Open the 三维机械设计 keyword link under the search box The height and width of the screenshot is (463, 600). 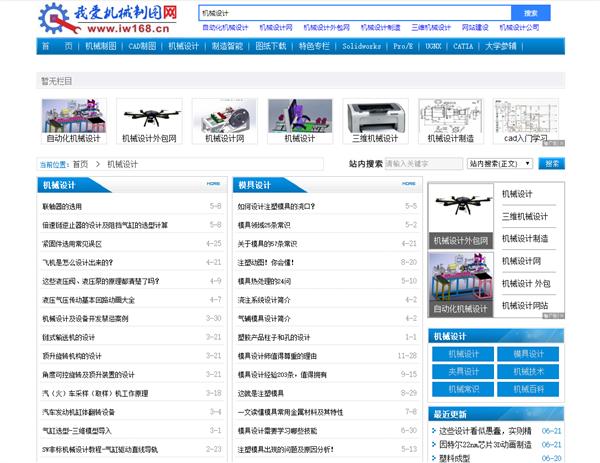(x=431, y=28)
